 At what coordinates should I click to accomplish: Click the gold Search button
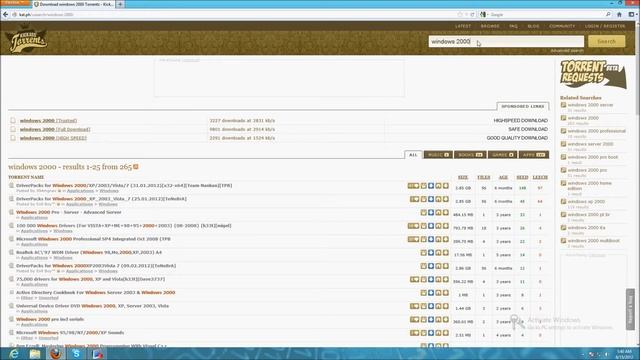click(x=607, y=41)
